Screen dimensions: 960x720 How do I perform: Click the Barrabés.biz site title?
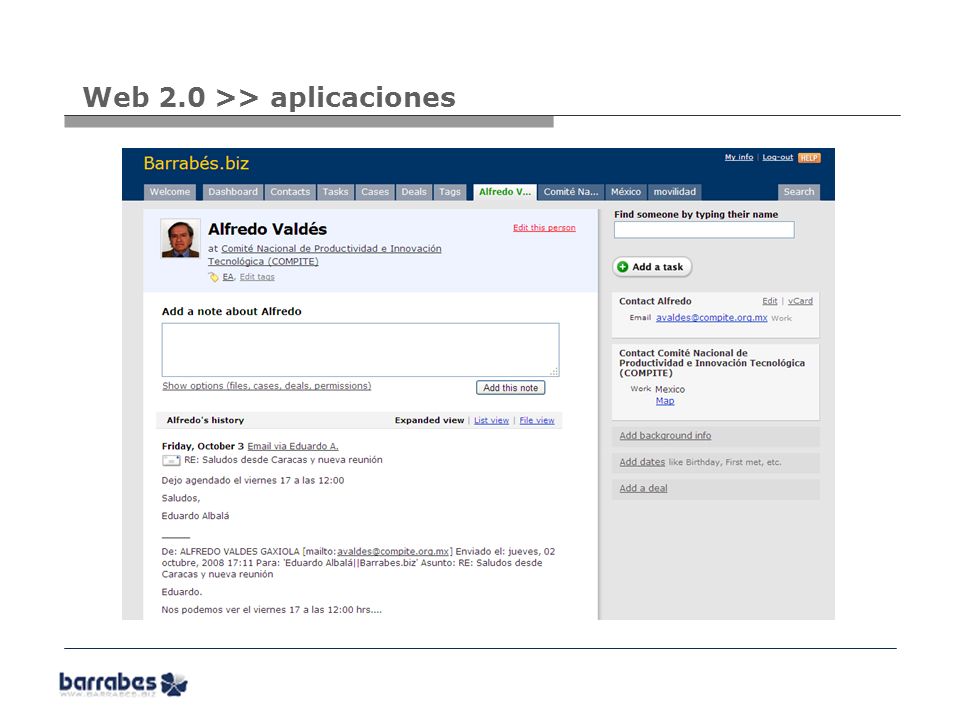[196, 163]
